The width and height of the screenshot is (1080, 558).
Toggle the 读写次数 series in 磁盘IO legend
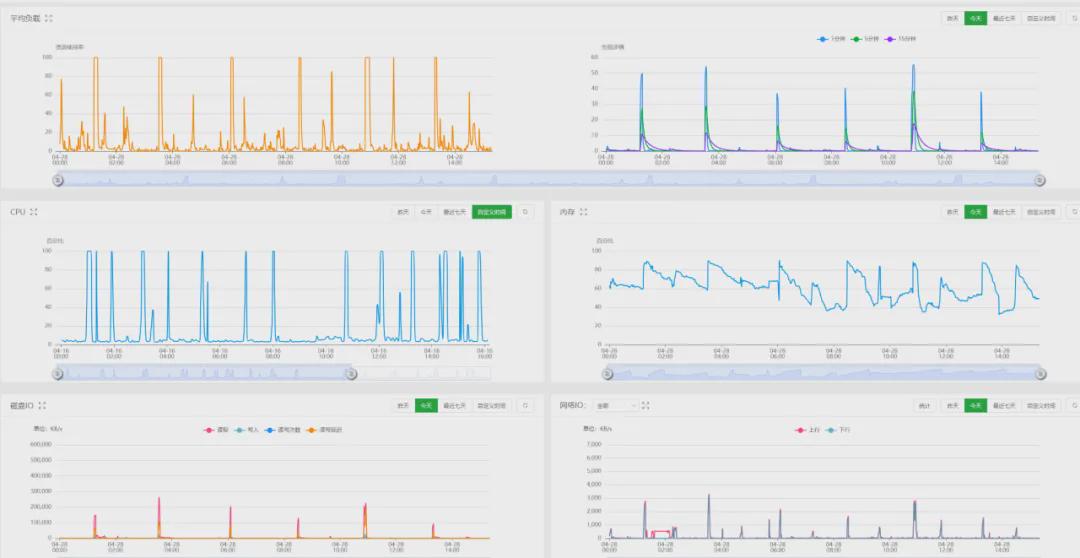(x=282, y=430)
